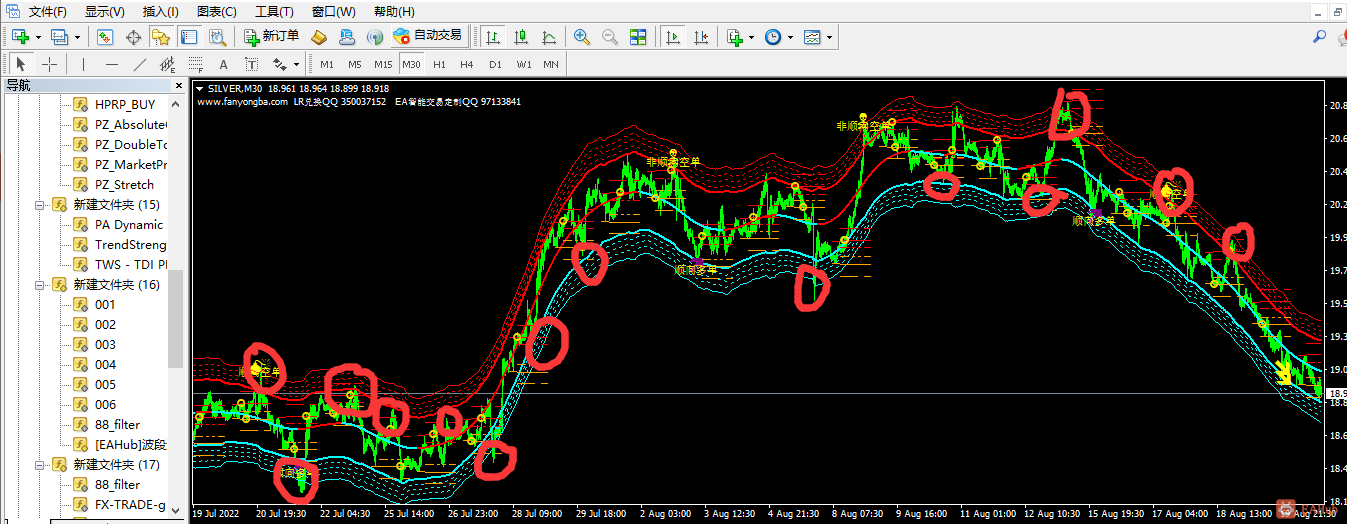Click the tile windows icon
The height and width of the screenshot is (524, 1347).
[x=638, y=37]
